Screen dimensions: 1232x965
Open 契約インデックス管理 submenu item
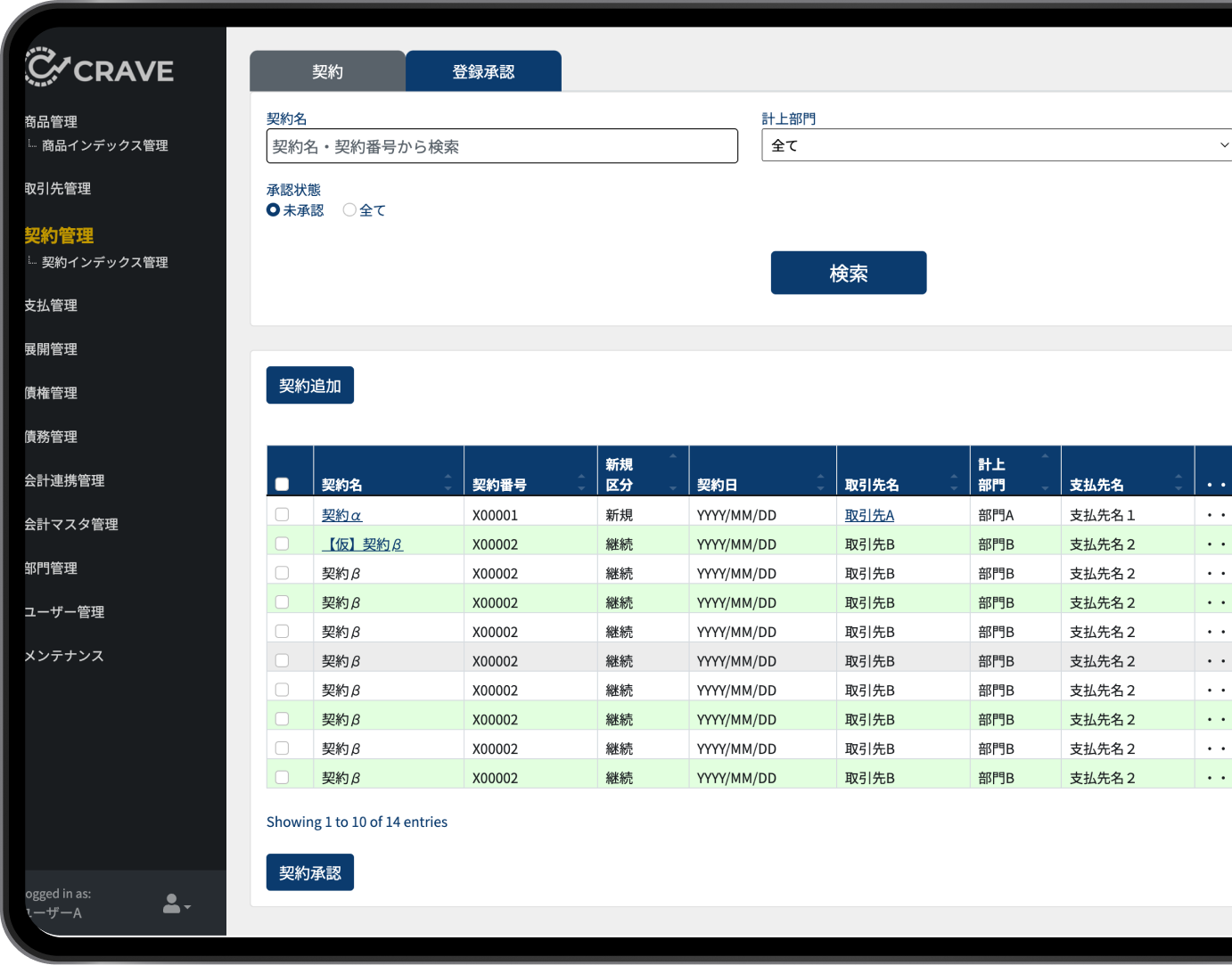click(104, 262)
